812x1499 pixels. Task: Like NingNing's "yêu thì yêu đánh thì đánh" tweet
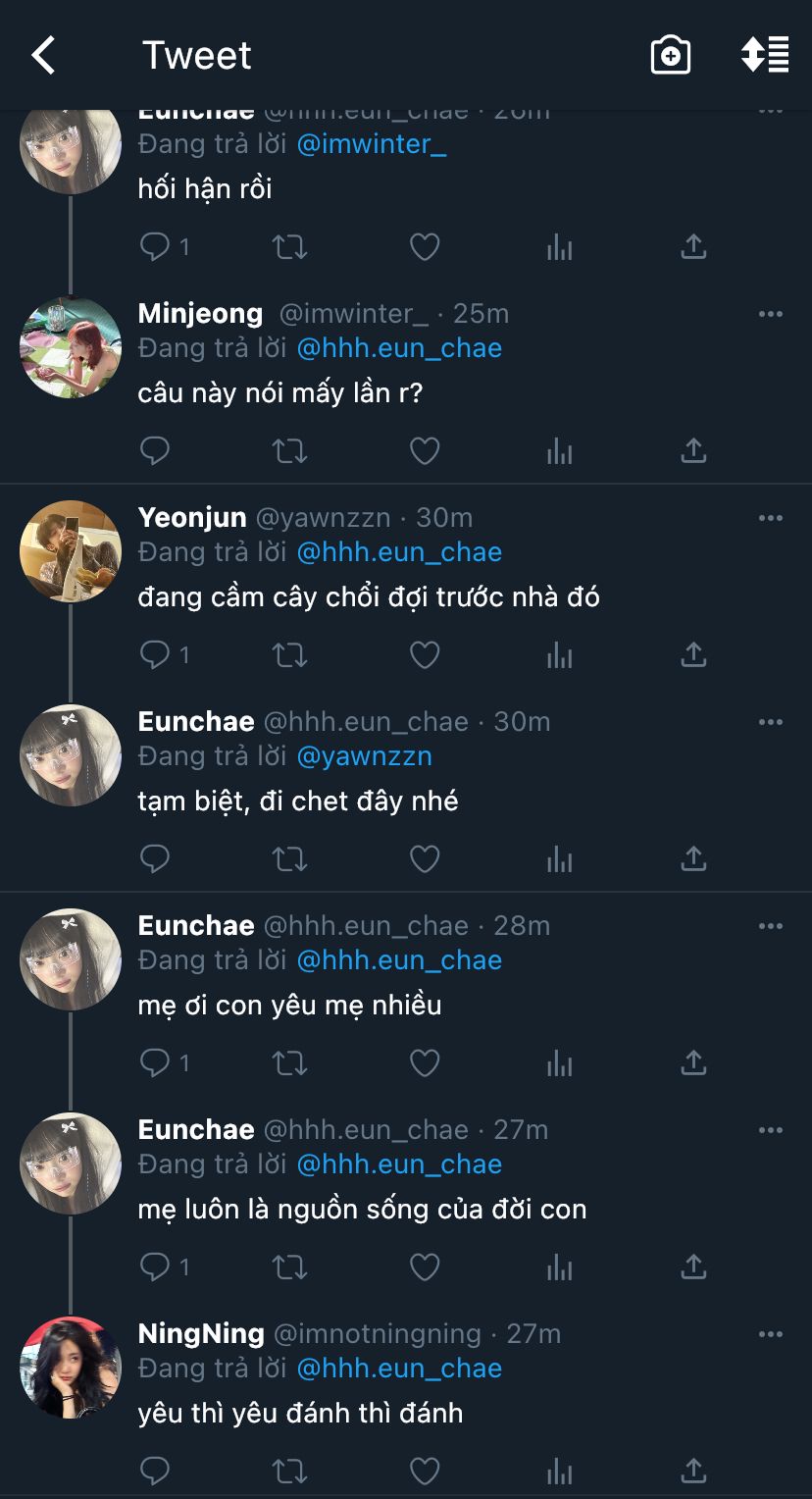[424, 1471]
